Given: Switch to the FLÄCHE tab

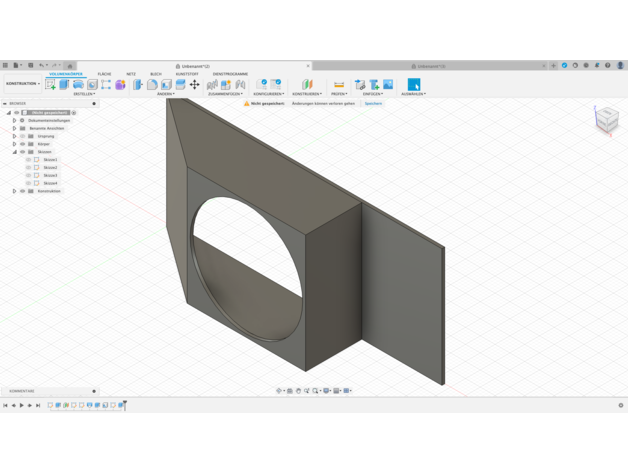Looking at the screenshot, I should coord(104,74).
